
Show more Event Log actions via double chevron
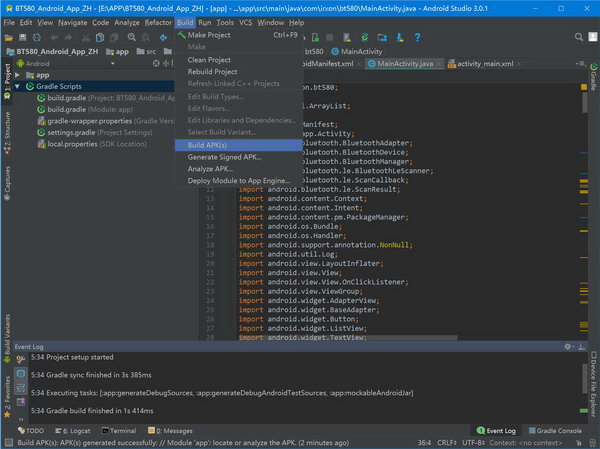pos(21,419)
